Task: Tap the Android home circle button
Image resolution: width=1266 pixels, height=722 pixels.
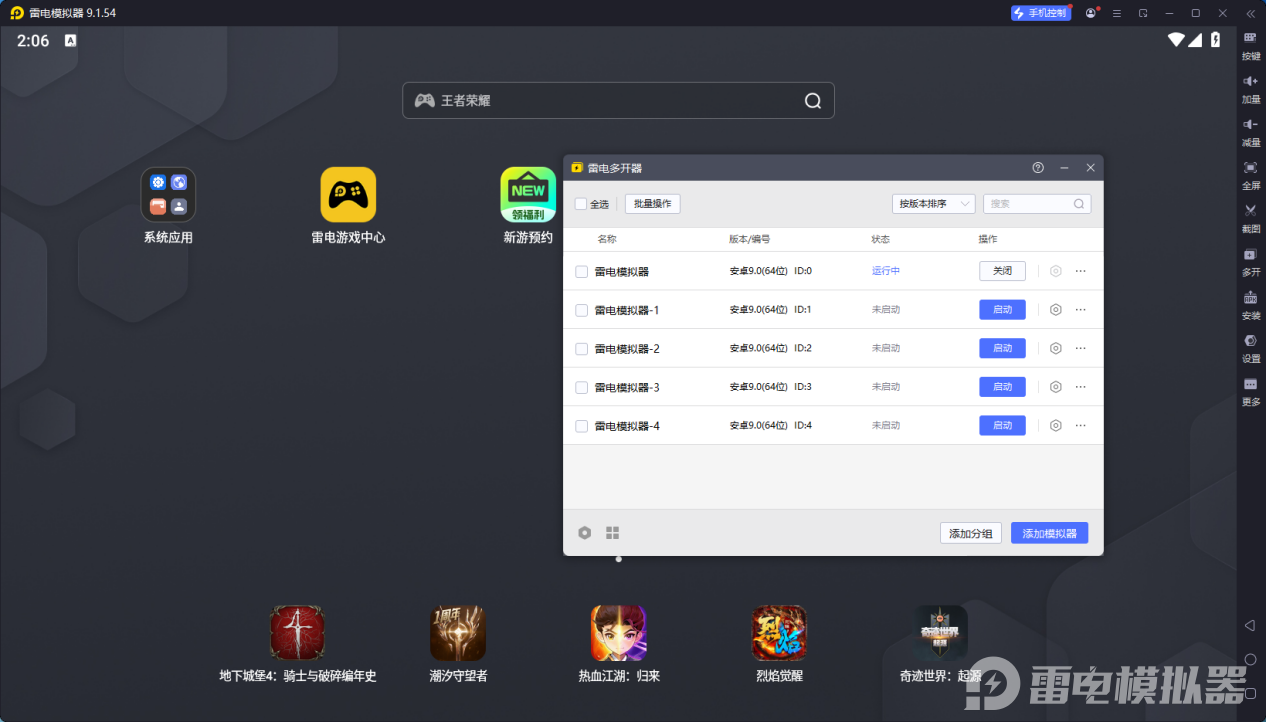Action: (x=1250, y=659)
